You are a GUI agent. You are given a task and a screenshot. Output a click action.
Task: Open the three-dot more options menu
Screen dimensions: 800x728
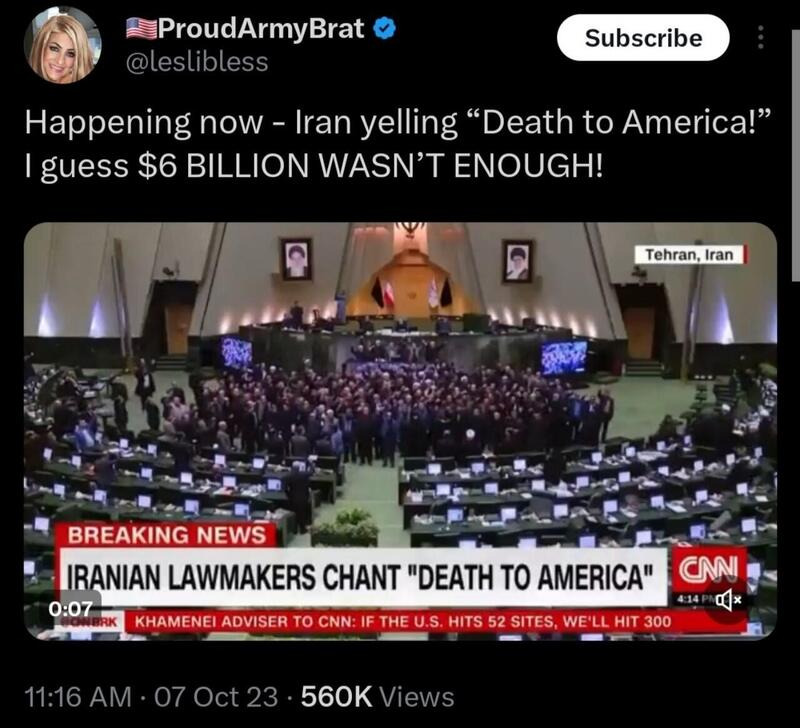point(761,37)
